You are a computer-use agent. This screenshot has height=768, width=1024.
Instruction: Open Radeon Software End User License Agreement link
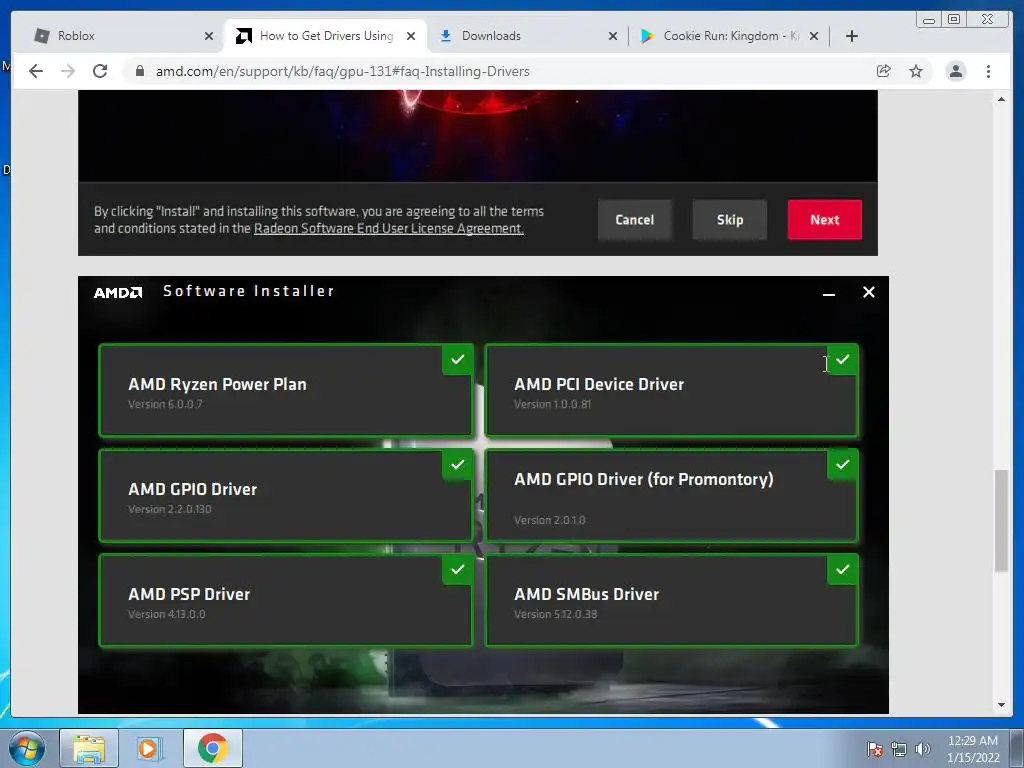click(389, 229)
